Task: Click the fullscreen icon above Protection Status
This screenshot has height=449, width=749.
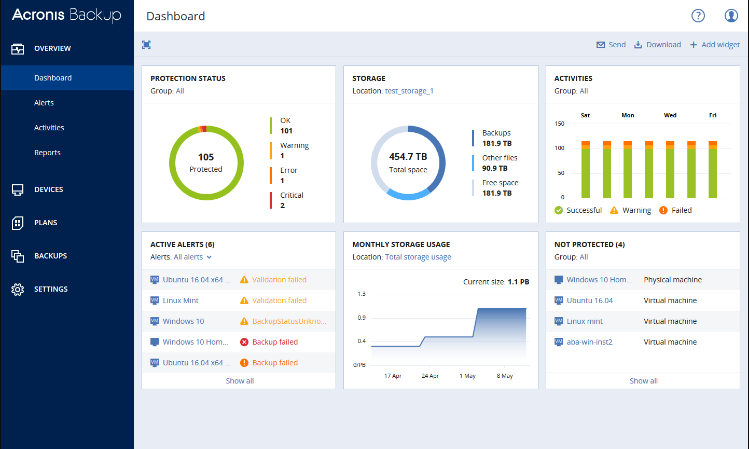Action: pos(146,45)
